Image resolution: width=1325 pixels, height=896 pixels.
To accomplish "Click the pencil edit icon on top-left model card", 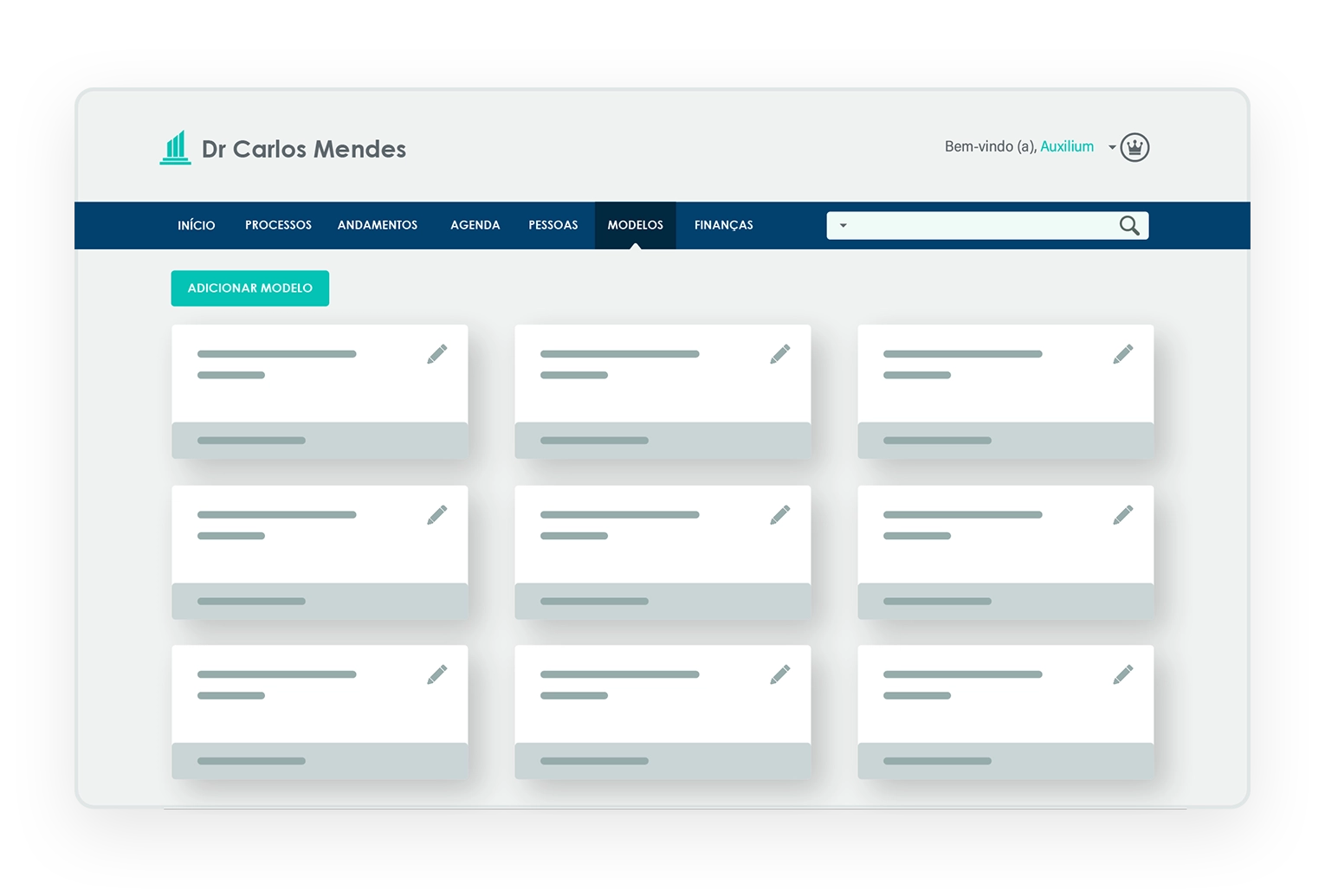I will coord(436,354).
